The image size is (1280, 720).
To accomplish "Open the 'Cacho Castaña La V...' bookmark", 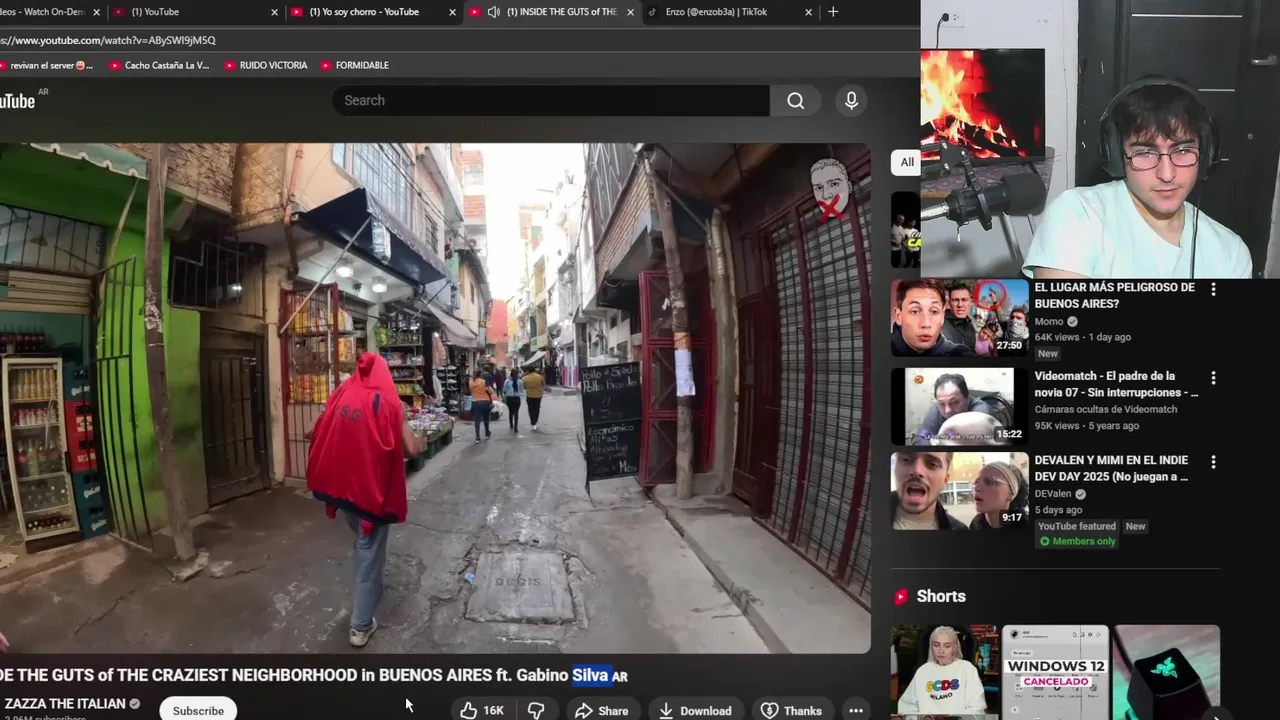I will pyautogui.click(x=159, y=65).
